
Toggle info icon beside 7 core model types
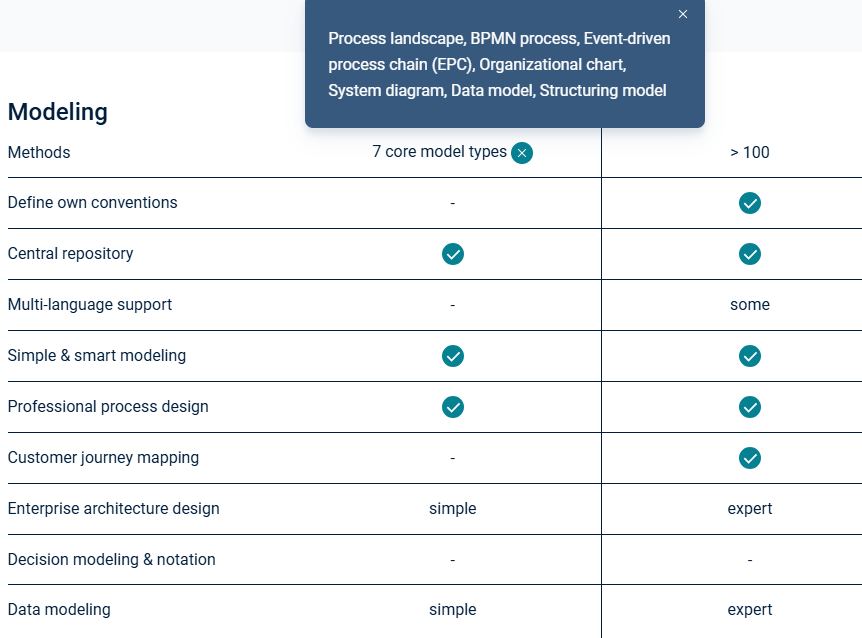click(x=522, y=153)
